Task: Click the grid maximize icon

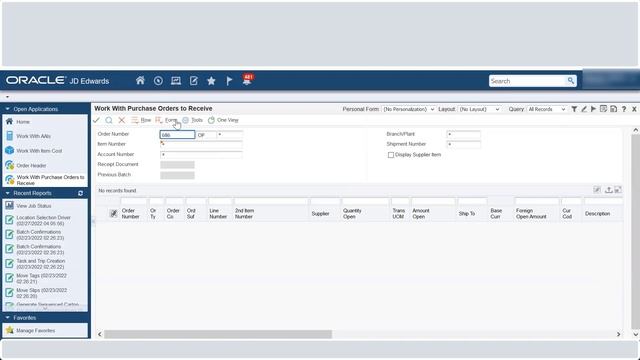Action: coord(618,190)
